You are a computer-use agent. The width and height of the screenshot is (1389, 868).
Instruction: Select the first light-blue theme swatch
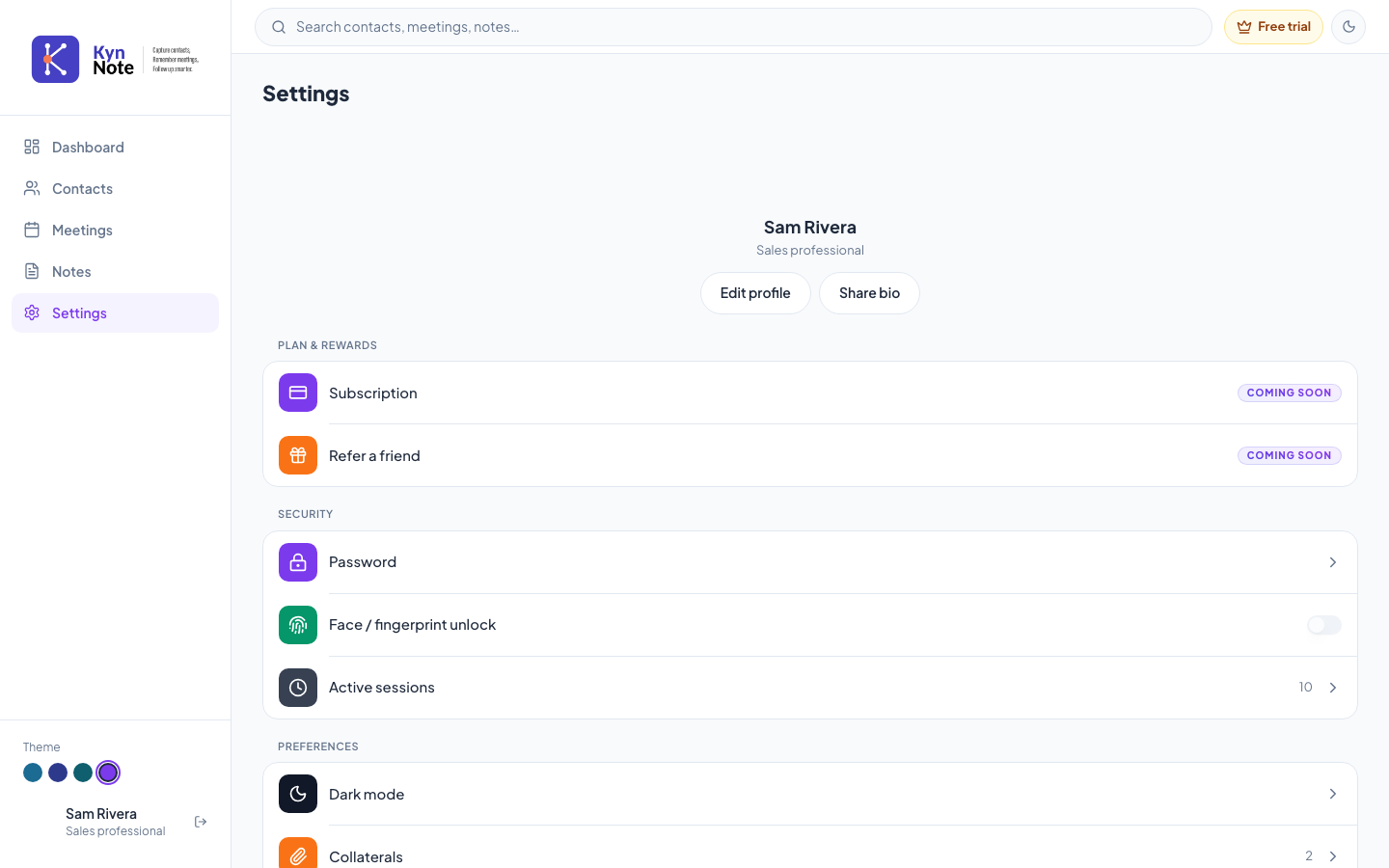coord(33,773)
